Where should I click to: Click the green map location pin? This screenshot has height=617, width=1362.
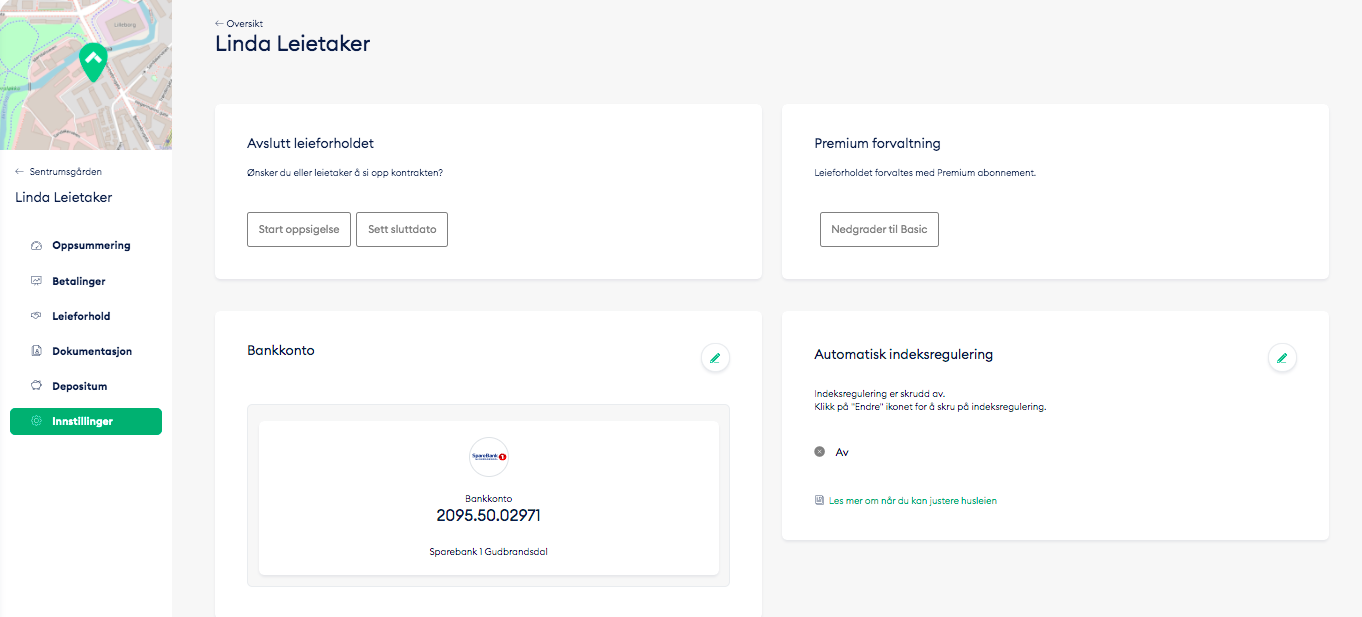[x=93, y=62]
